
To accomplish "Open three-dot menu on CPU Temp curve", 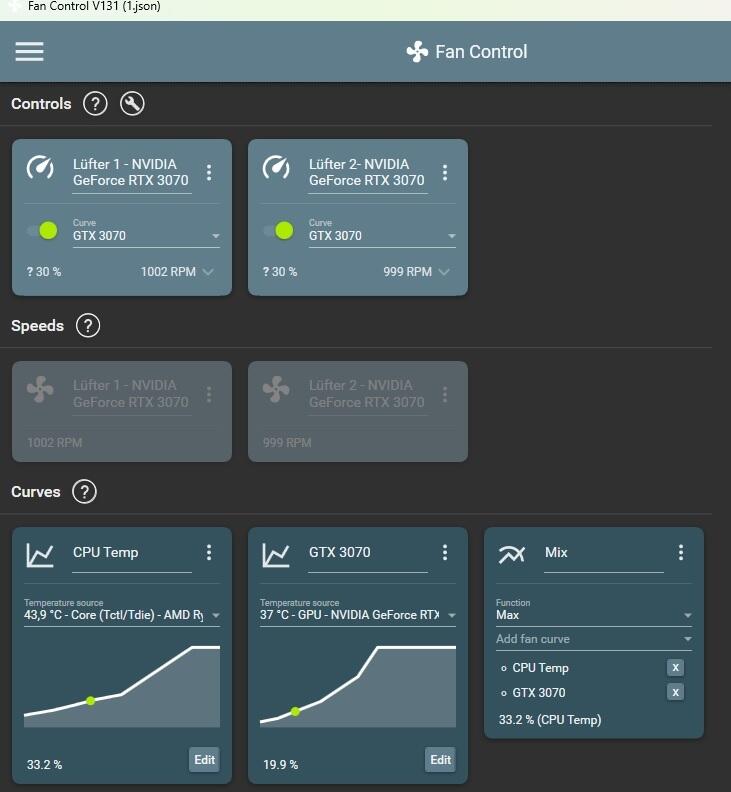I will coord(209,552).
